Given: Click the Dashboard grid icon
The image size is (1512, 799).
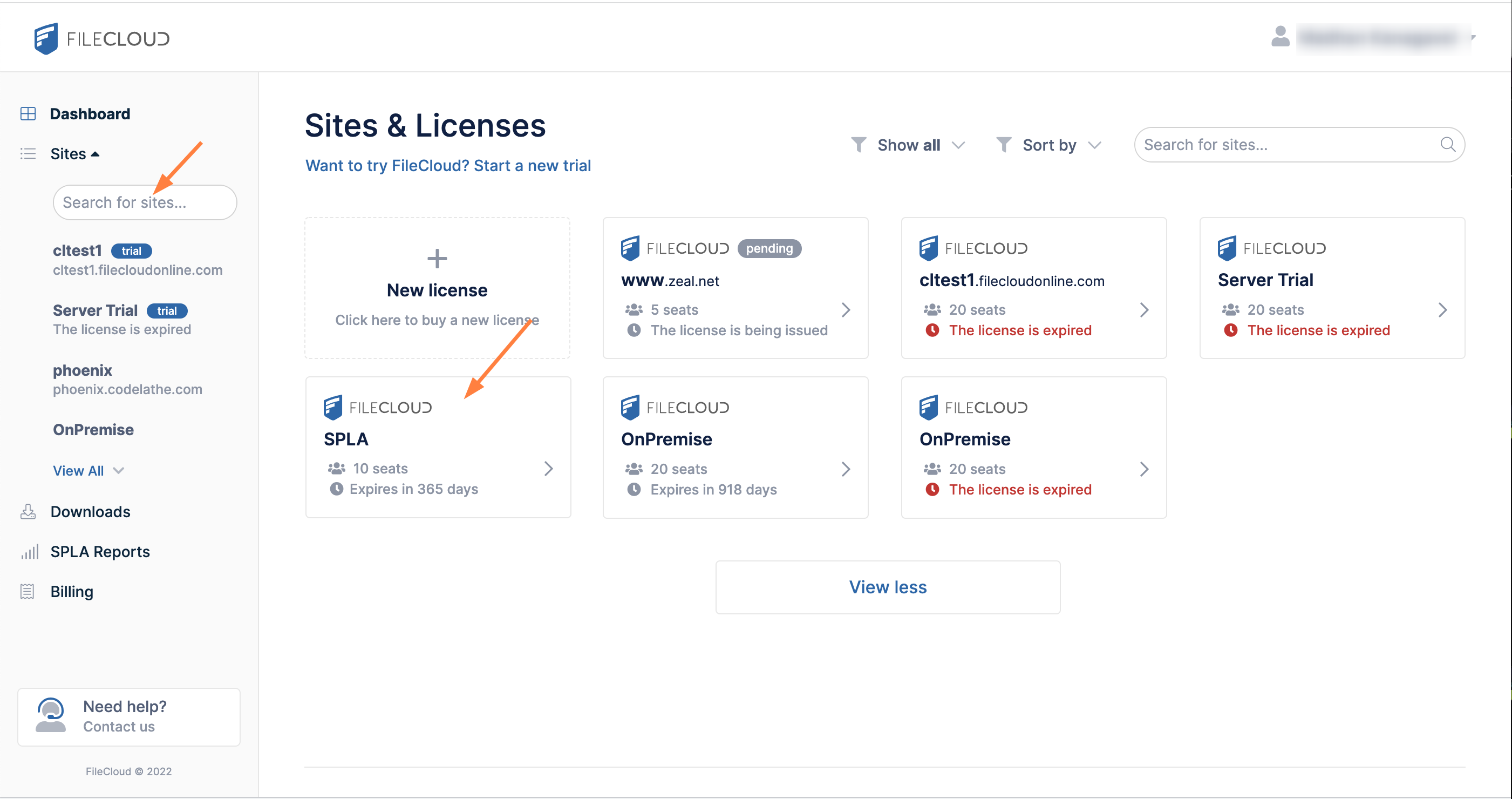Looking at the screenshot, I should pos(28,114).
